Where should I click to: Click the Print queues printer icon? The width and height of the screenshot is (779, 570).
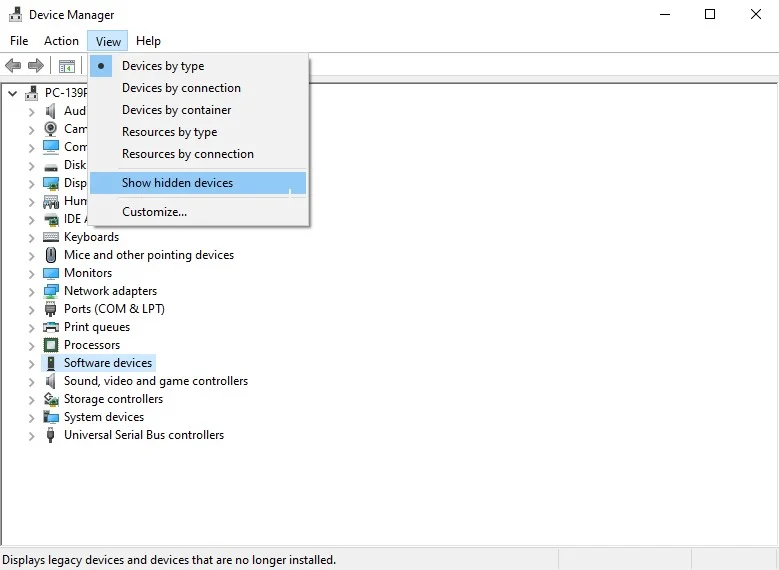[x=51, y=327]
